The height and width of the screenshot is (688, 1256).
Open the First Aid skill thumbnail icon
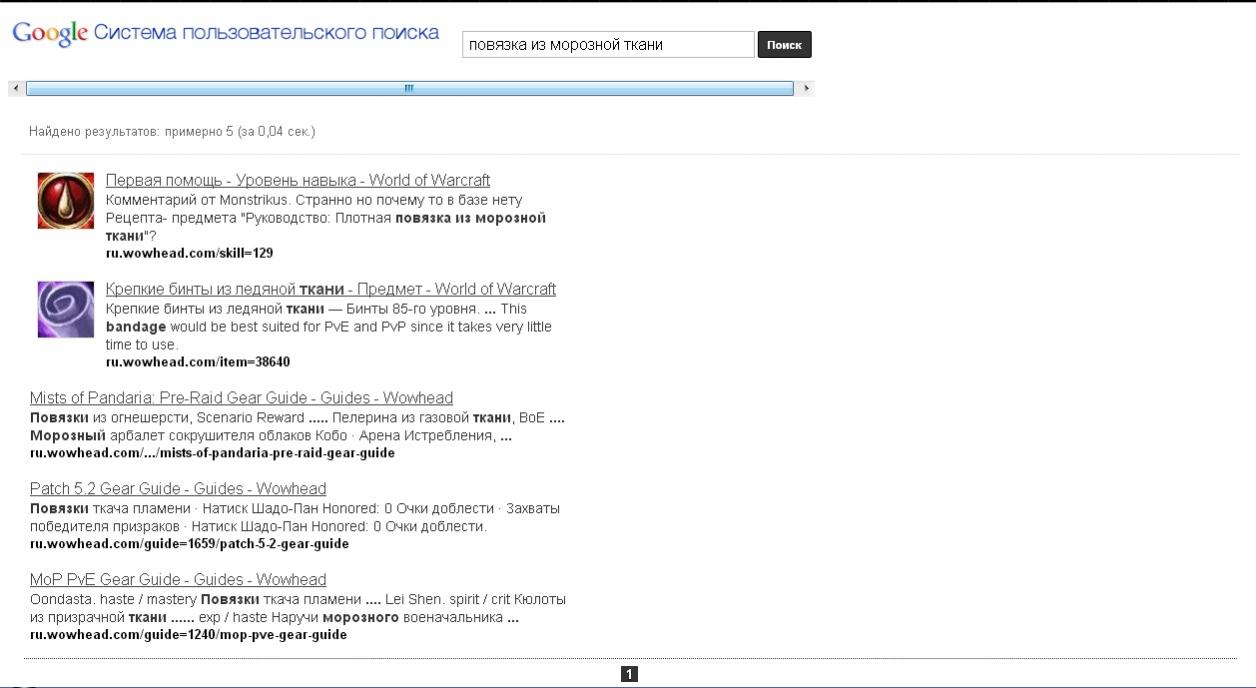click(x=66, y=200)
